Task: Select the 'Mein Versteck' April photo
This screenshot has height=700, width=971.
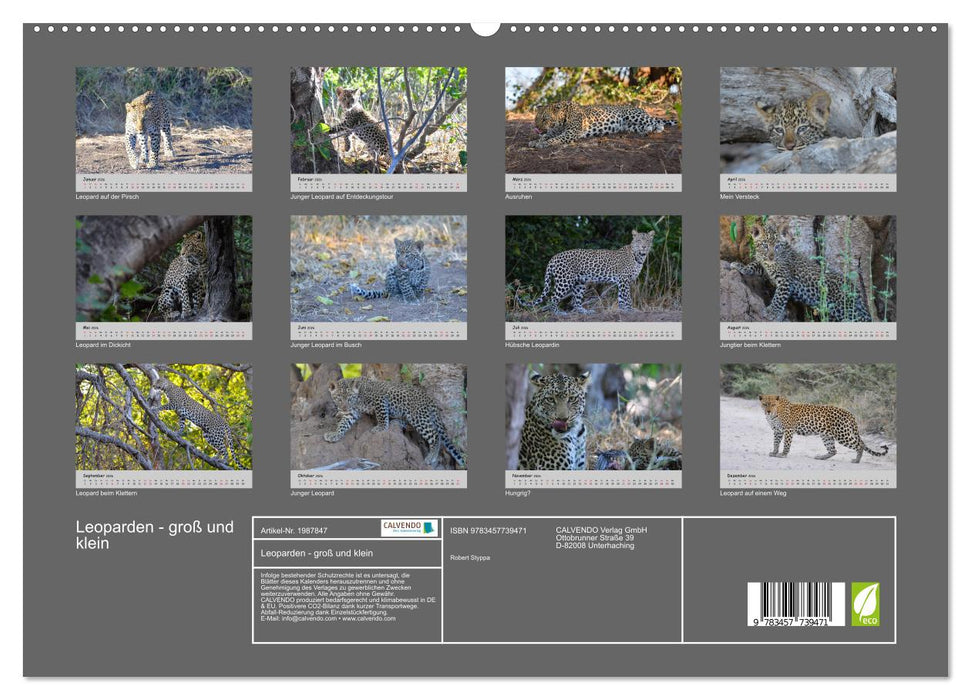Action: 808,120
